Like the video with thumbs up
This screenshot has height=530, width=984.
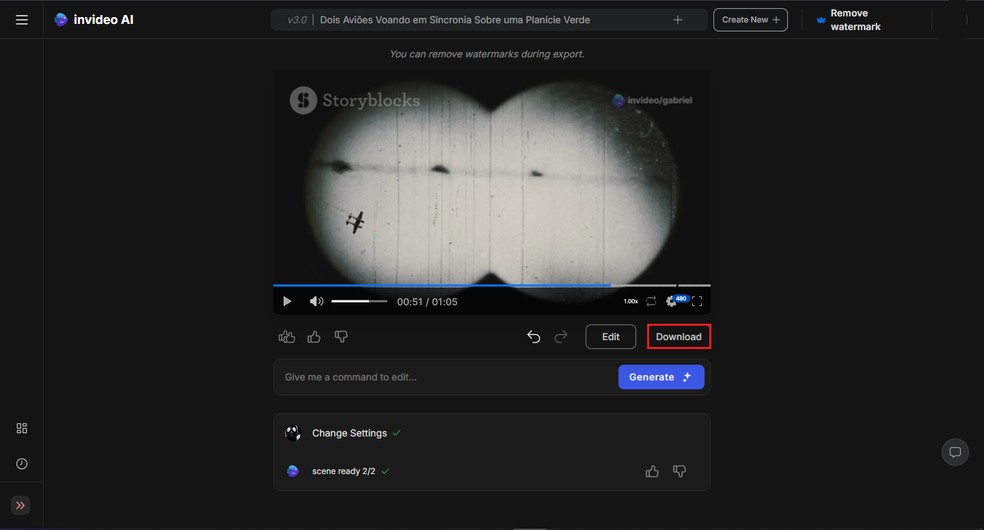[314, 337]
